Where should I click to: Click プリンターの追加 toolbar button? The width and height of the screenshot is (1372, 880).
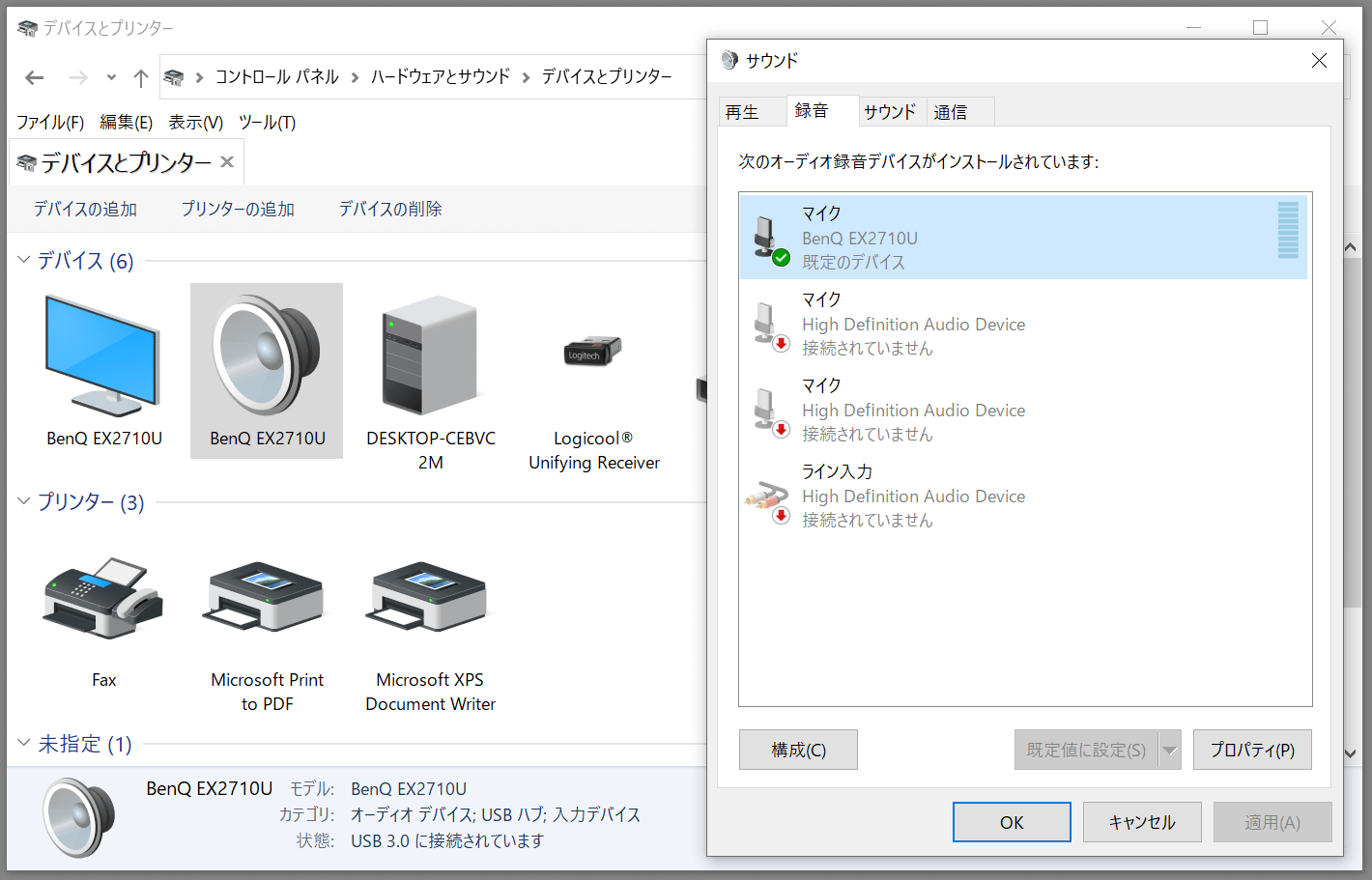(x=238, y=209)
